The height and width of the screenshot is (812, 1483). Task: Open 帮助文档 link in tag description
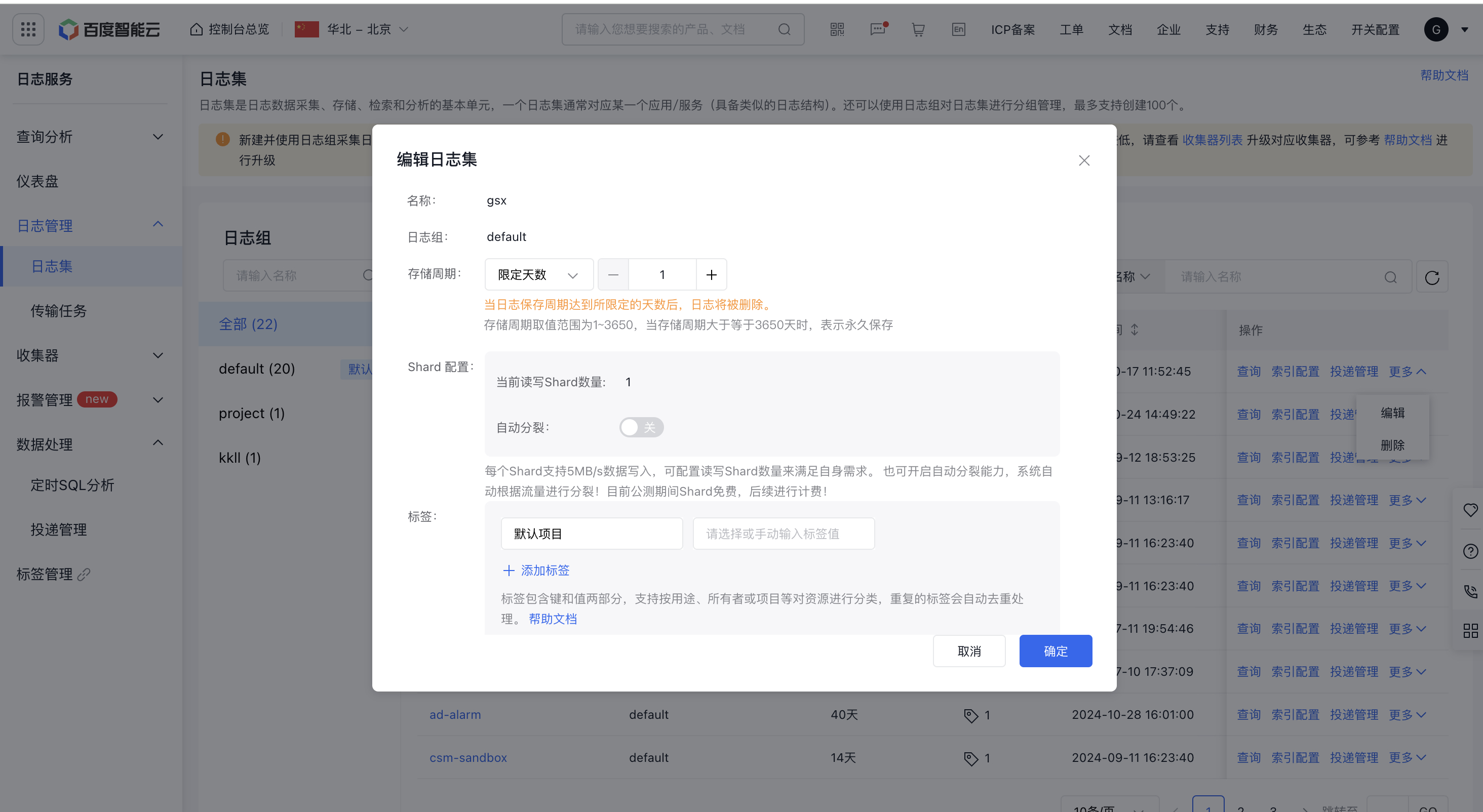coord(553,619)
